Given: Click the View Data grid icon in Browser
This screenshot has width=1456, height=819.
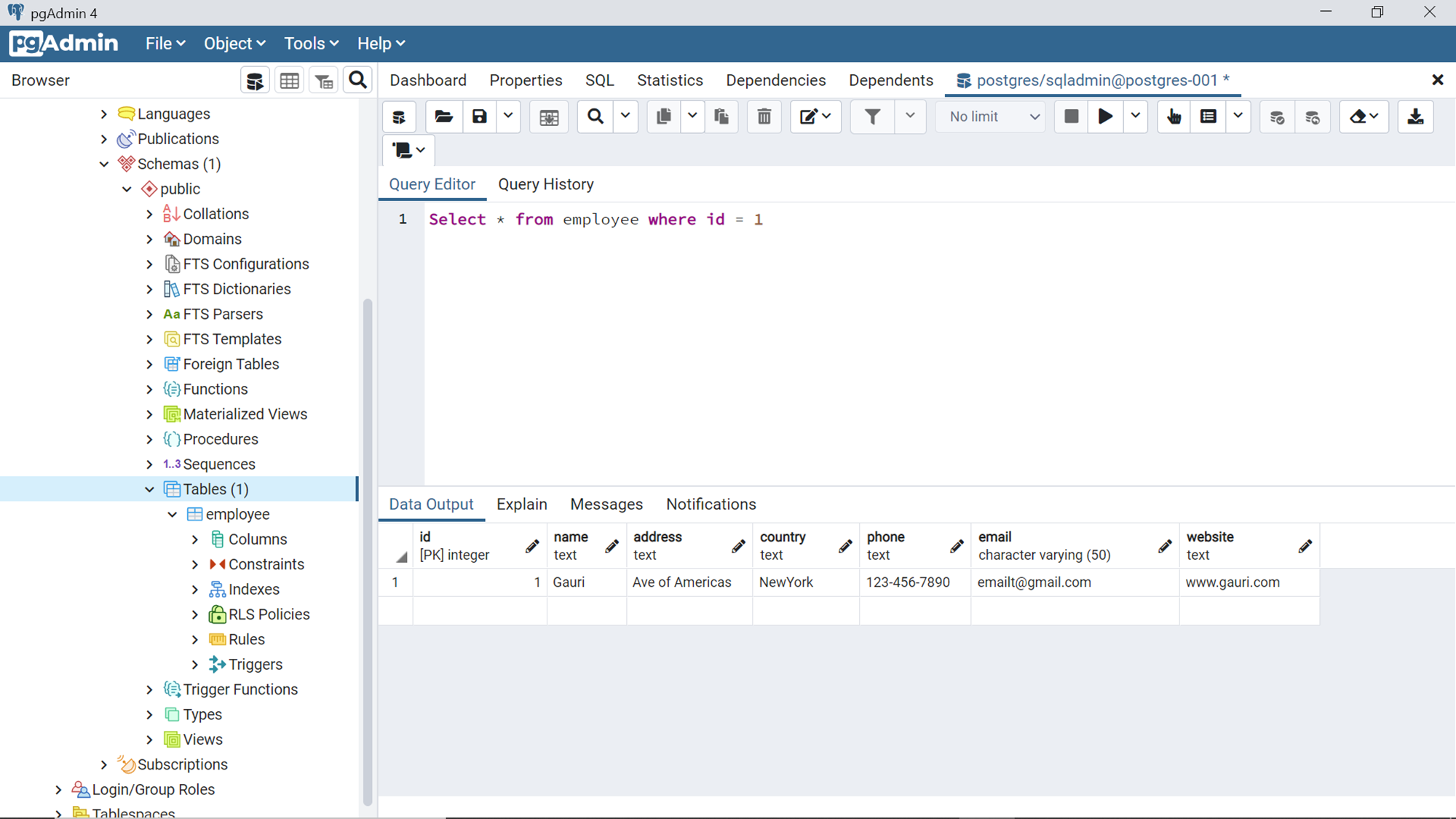Looking at the screenshot, I should click(x=289, y=80).
